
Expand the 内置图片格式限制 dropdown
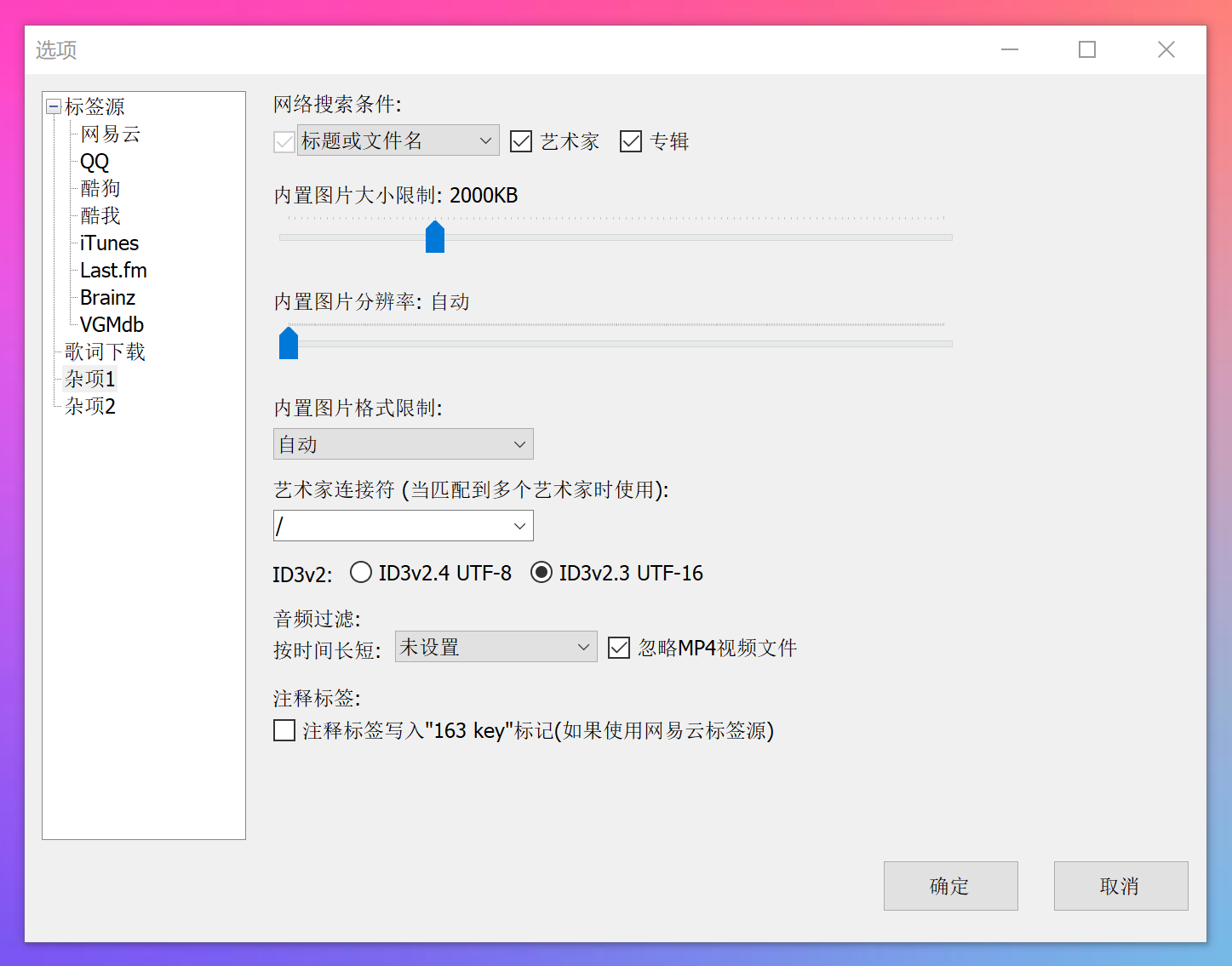(x=404, y=444)
